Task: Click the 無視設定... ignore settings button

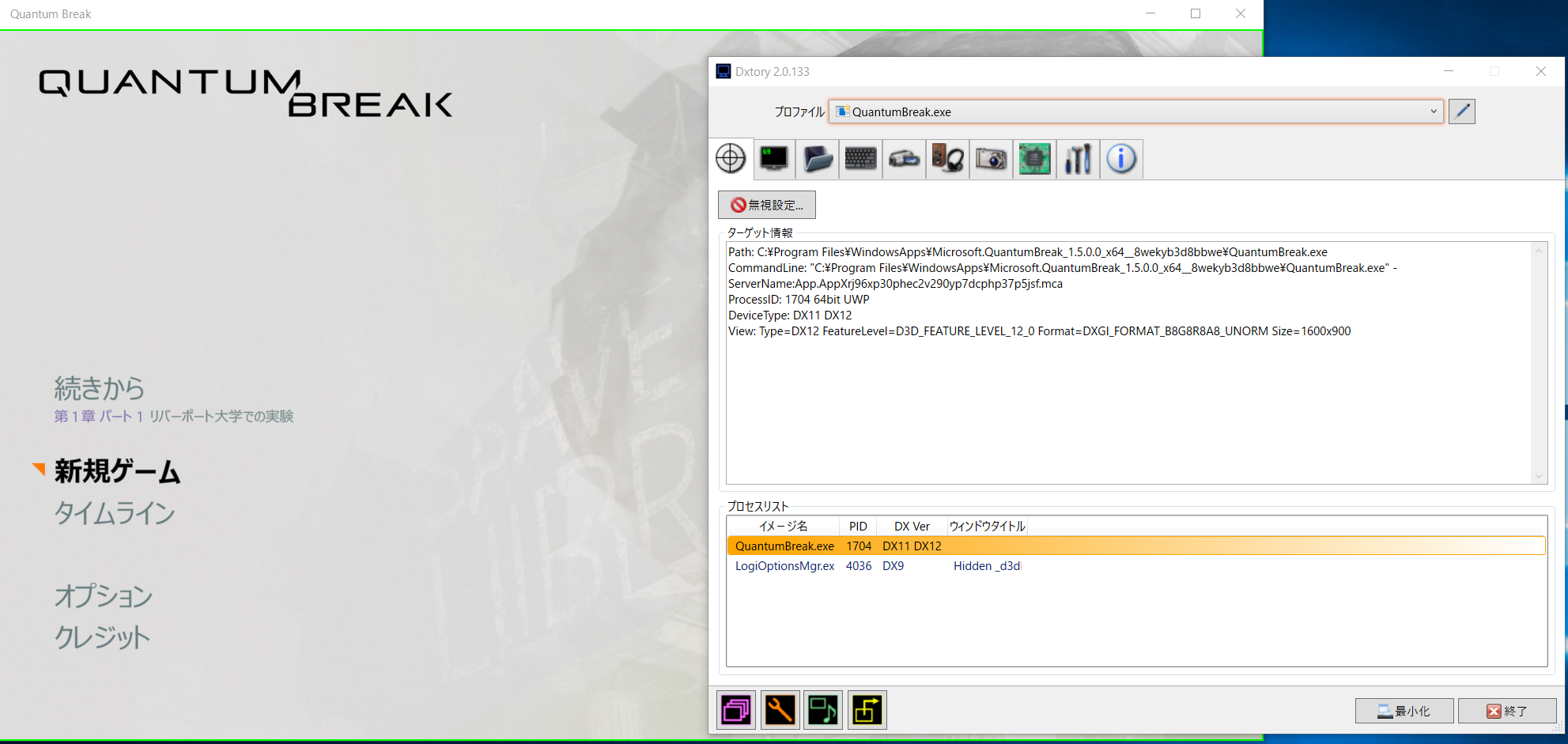Action: coord(767,205)
